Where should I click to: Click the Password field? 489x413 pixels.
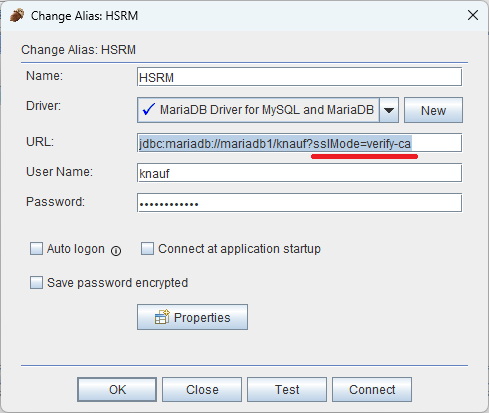(x=299, y=203)
